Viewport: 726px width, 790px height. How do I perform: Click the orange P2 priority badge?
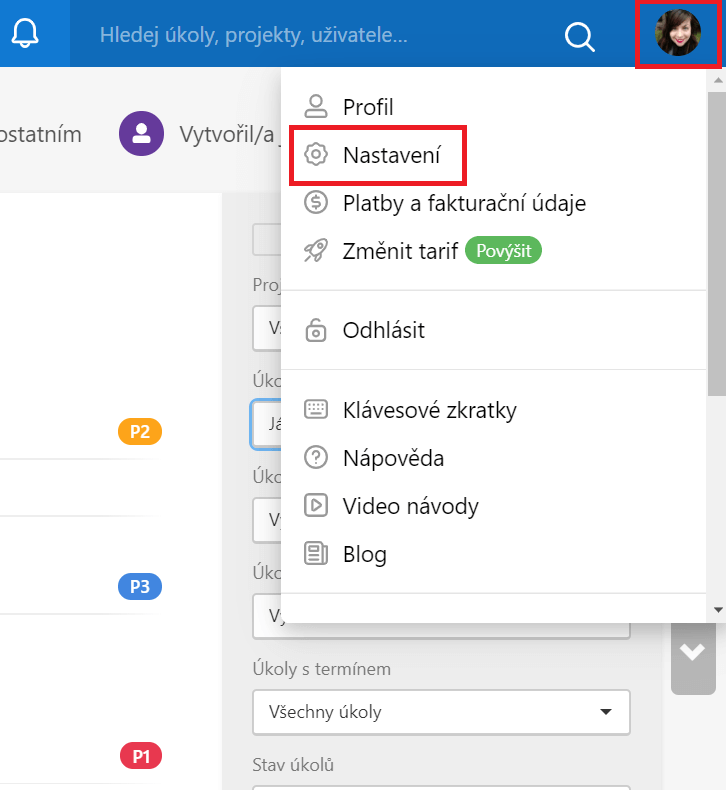pos(140,432)
